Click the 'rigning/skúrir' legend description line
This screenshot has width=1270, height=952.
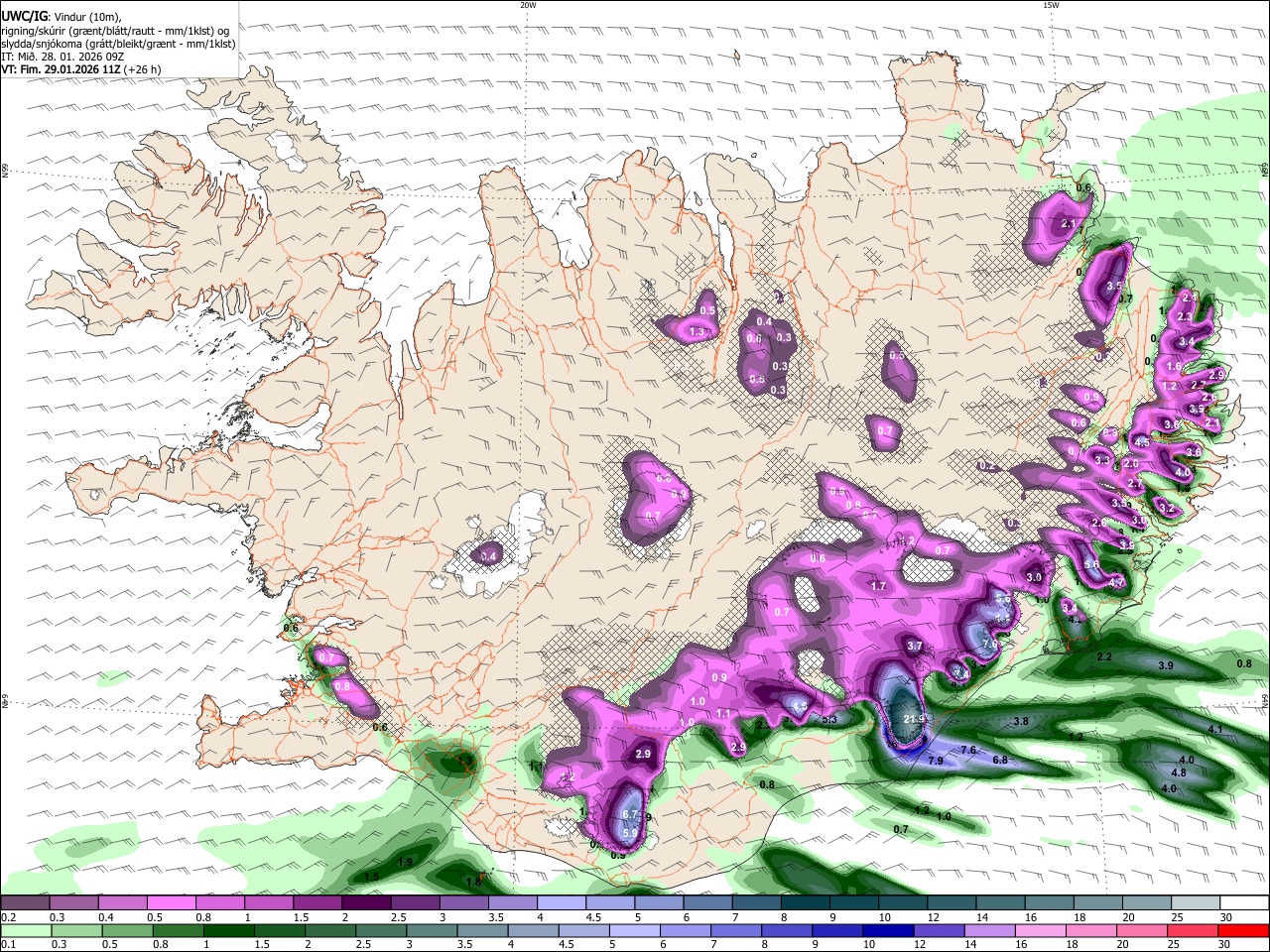click(113, 31)
